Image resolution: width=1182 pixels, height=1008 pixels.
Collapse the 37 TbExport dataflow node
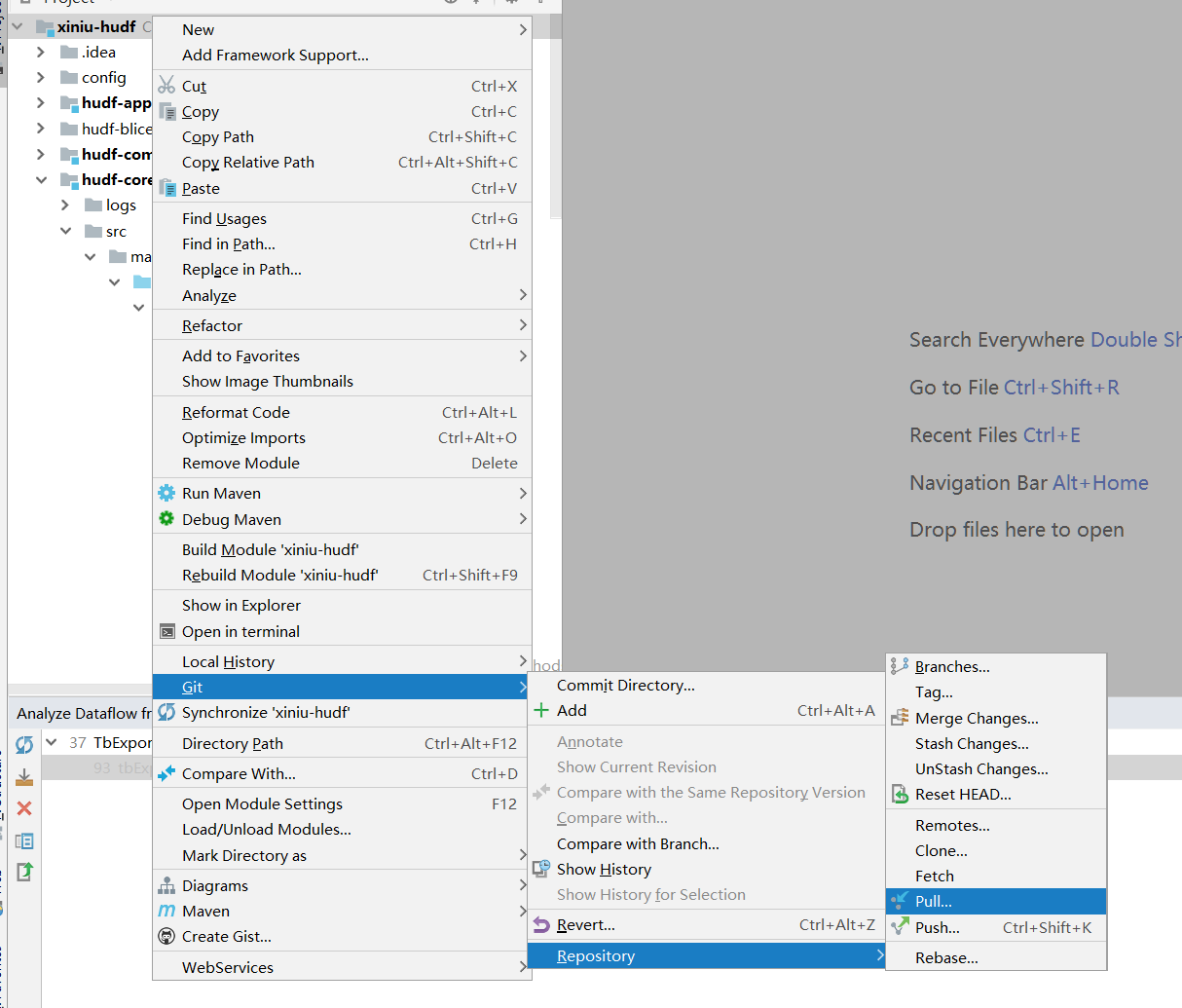click(x=51, y=742)
